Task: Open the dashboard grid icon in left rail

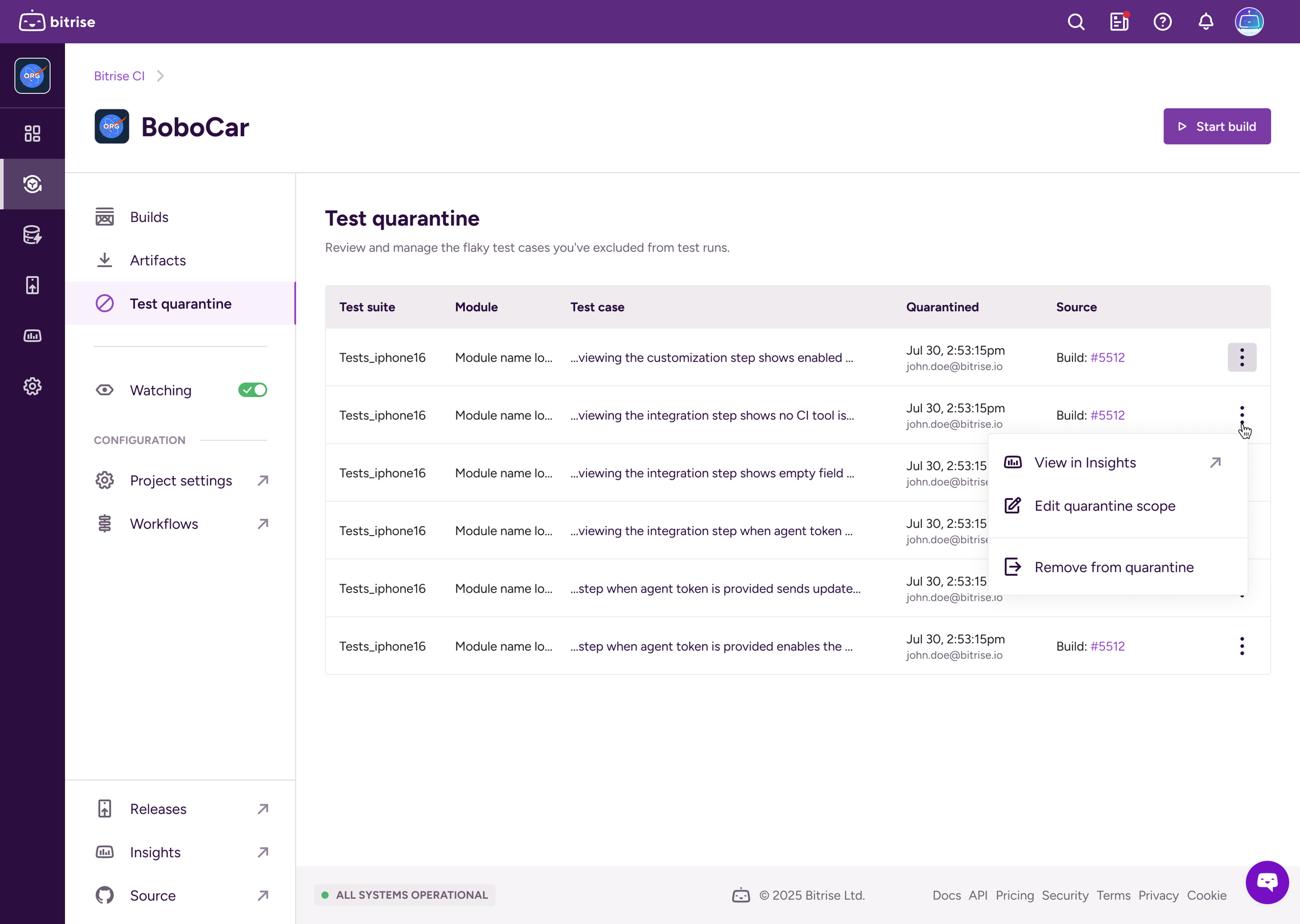Action: point(32,134)
